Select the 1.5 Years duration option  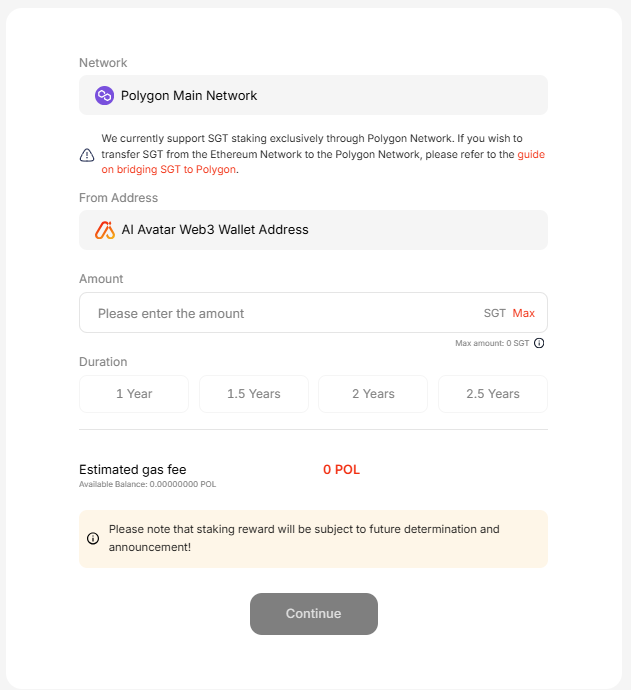coord(253,394)
